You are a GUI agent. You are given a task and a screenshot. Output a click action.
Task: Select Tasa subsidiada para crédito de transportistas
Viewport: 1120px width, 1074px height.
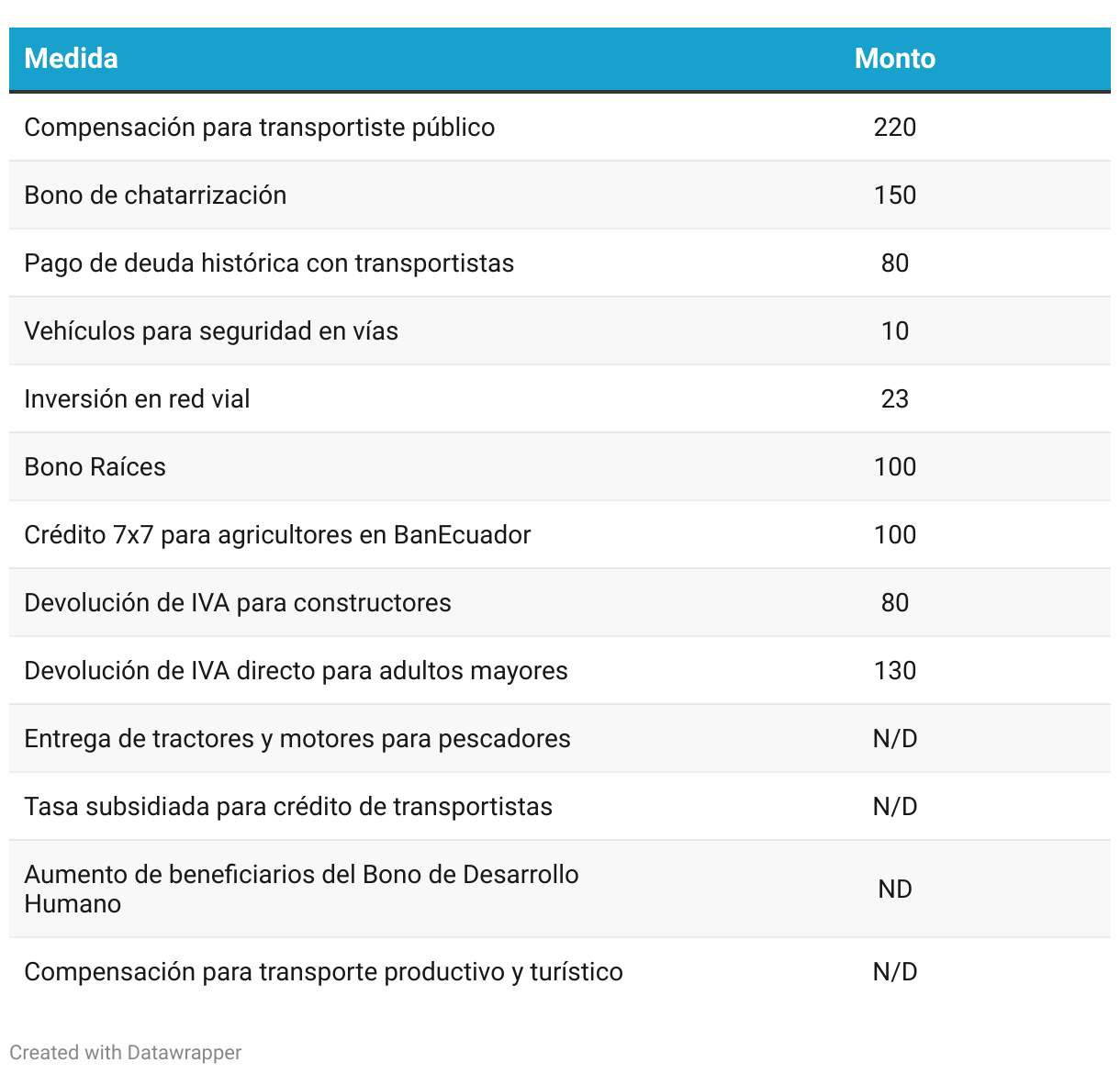click(288, 806)
